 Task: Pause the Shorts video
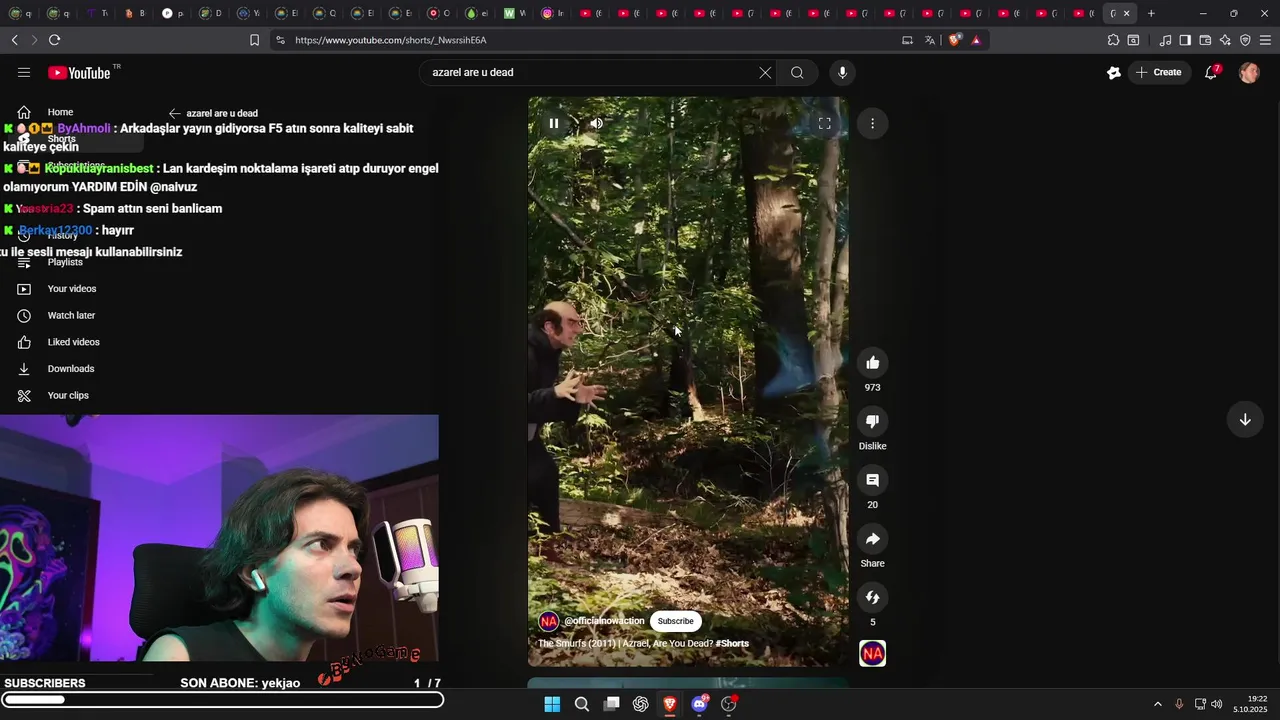click(x=553, y=123)
